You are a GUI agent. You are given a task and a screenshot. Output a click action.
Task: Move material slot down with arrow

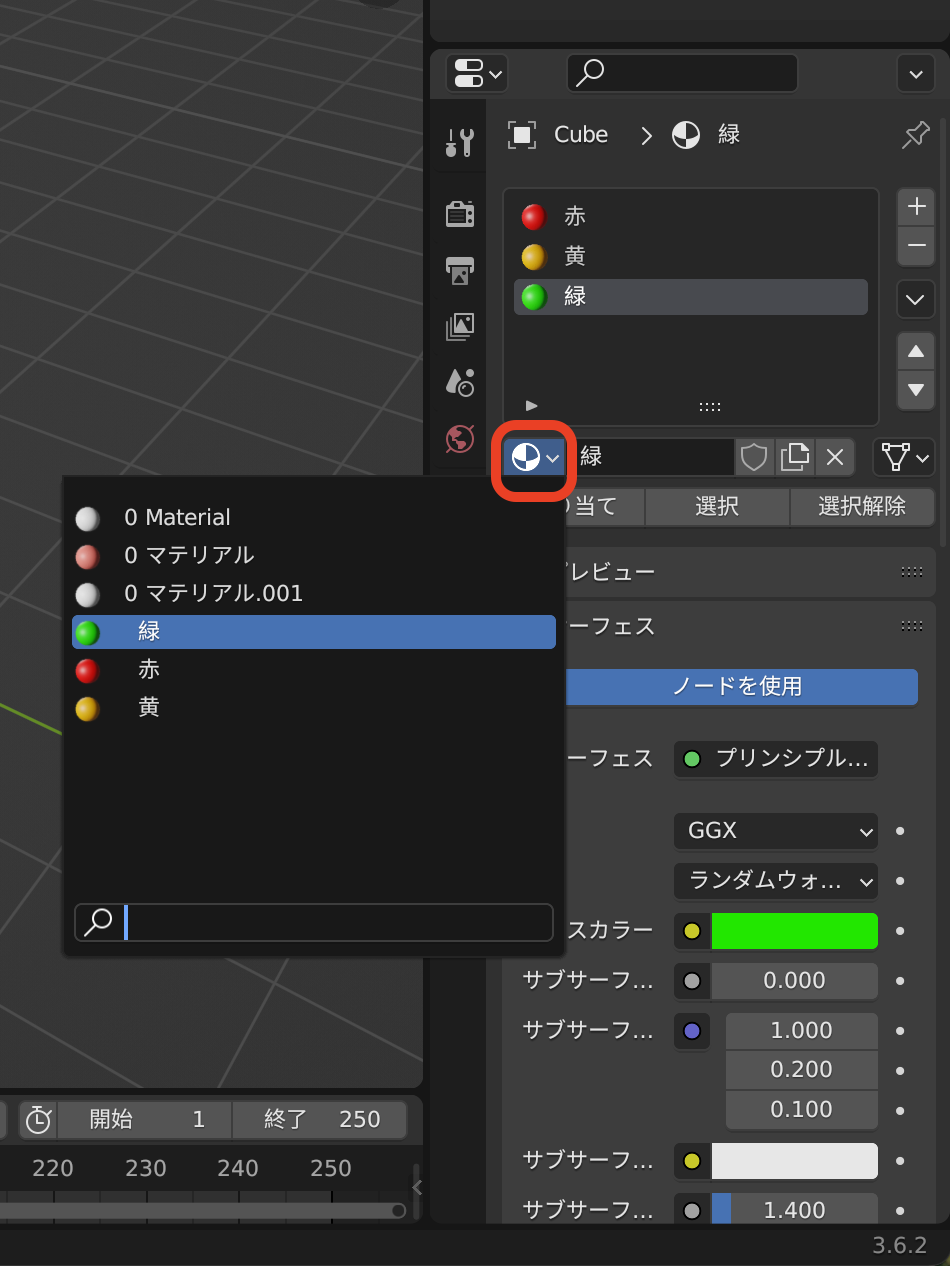point(916,390)
